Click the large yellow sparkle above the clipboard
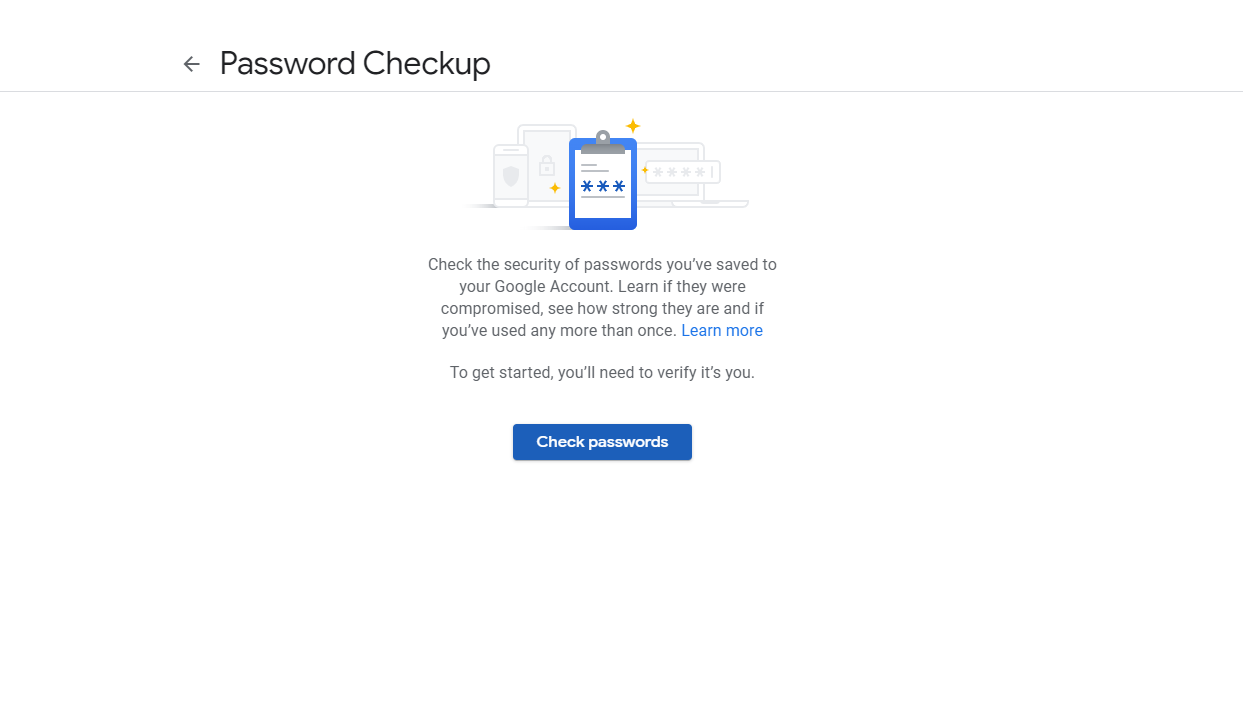The image size is (1243, 703). pyautogui.click(x=632, y=126)
